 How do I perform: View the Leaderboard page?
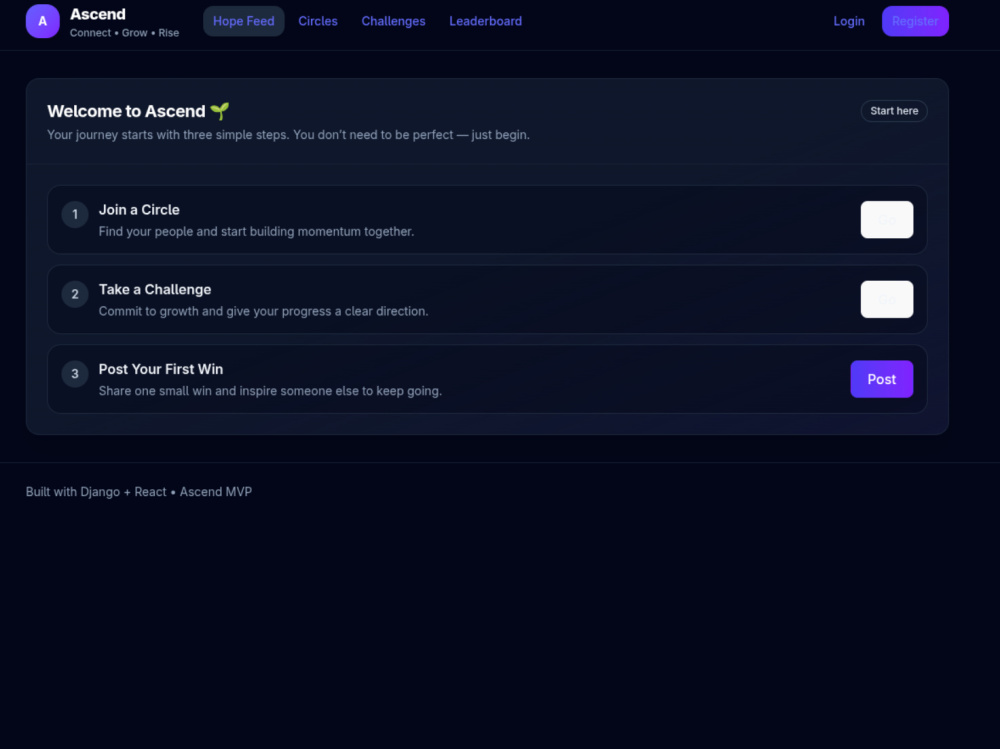click(485, 21)
